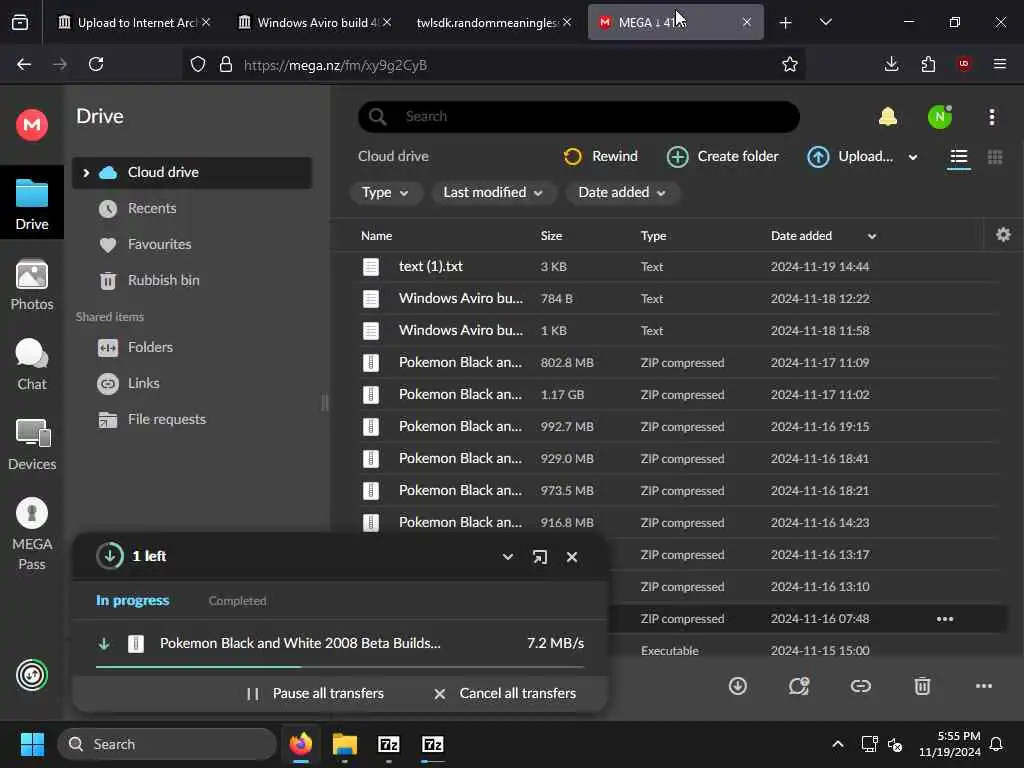This screenshot has width=1024, height=768.
Task: Open File Explorer from taskbar
Action: tap(345, 744)
